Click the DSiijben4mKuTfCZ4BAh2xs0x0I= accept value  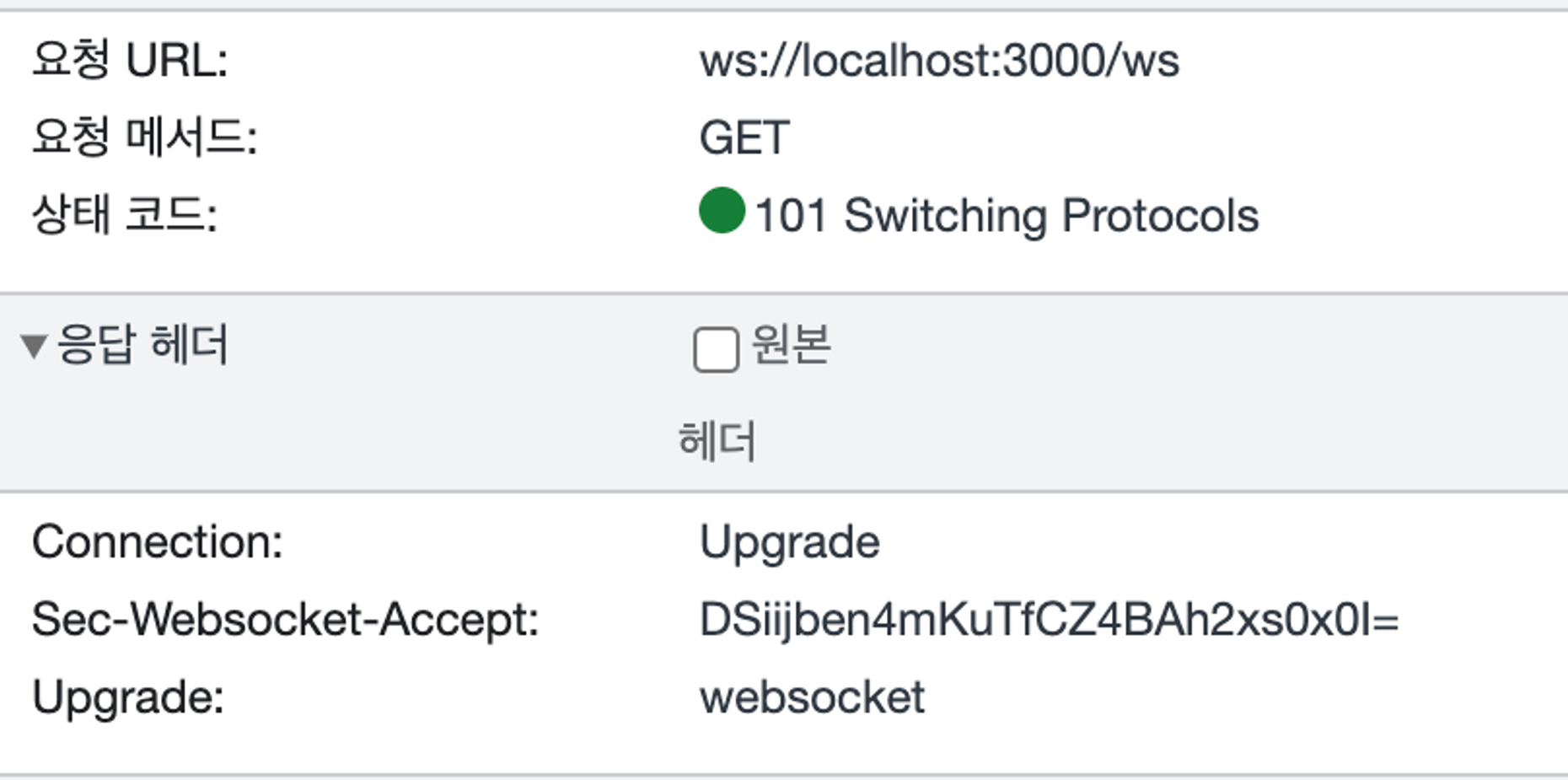(x=1050, y=621)
